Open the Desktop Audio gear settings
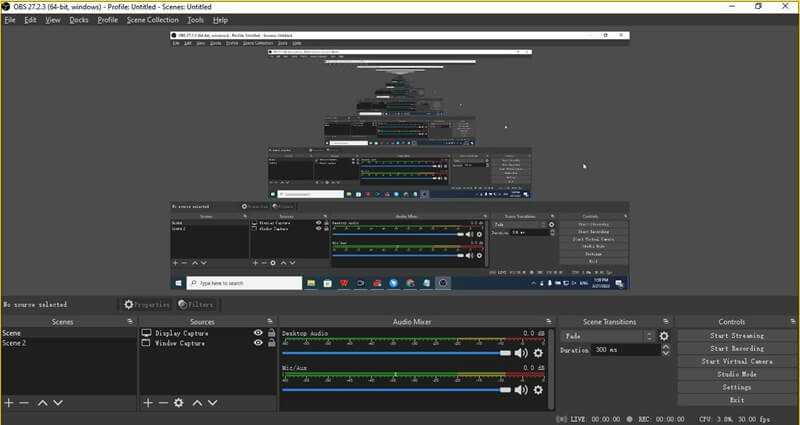Image resolution: width=800 pixels, height=425 pixels. click(538, 353)
